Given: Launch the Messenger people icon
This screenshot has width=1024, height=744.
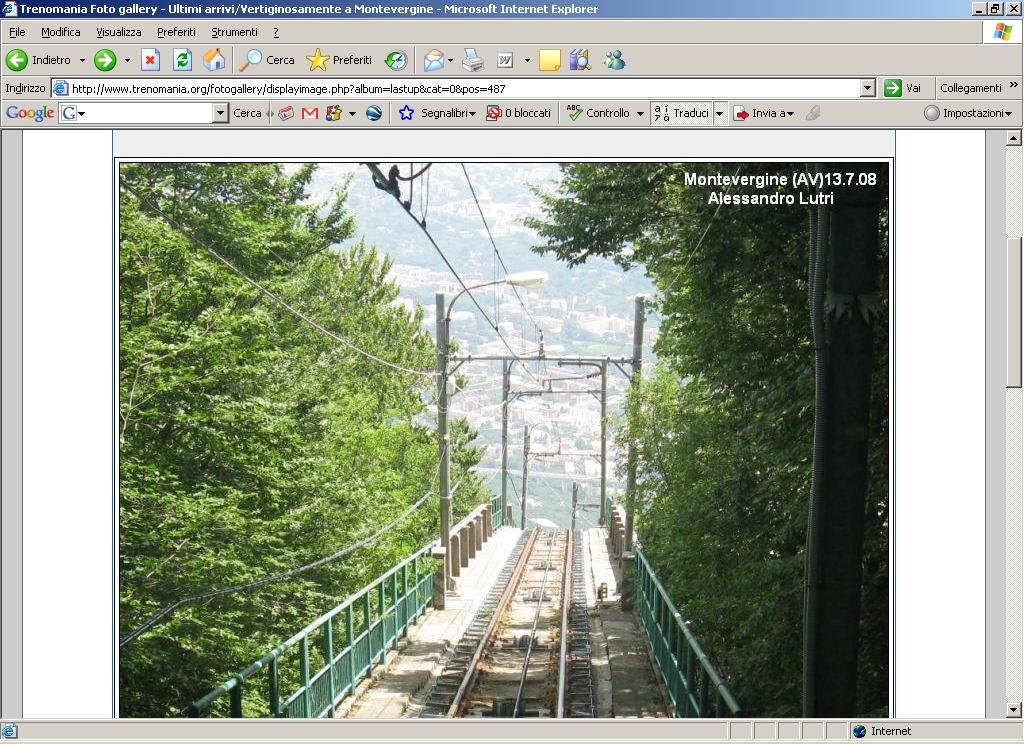Looking at the screenshot, I should (615, 60).
